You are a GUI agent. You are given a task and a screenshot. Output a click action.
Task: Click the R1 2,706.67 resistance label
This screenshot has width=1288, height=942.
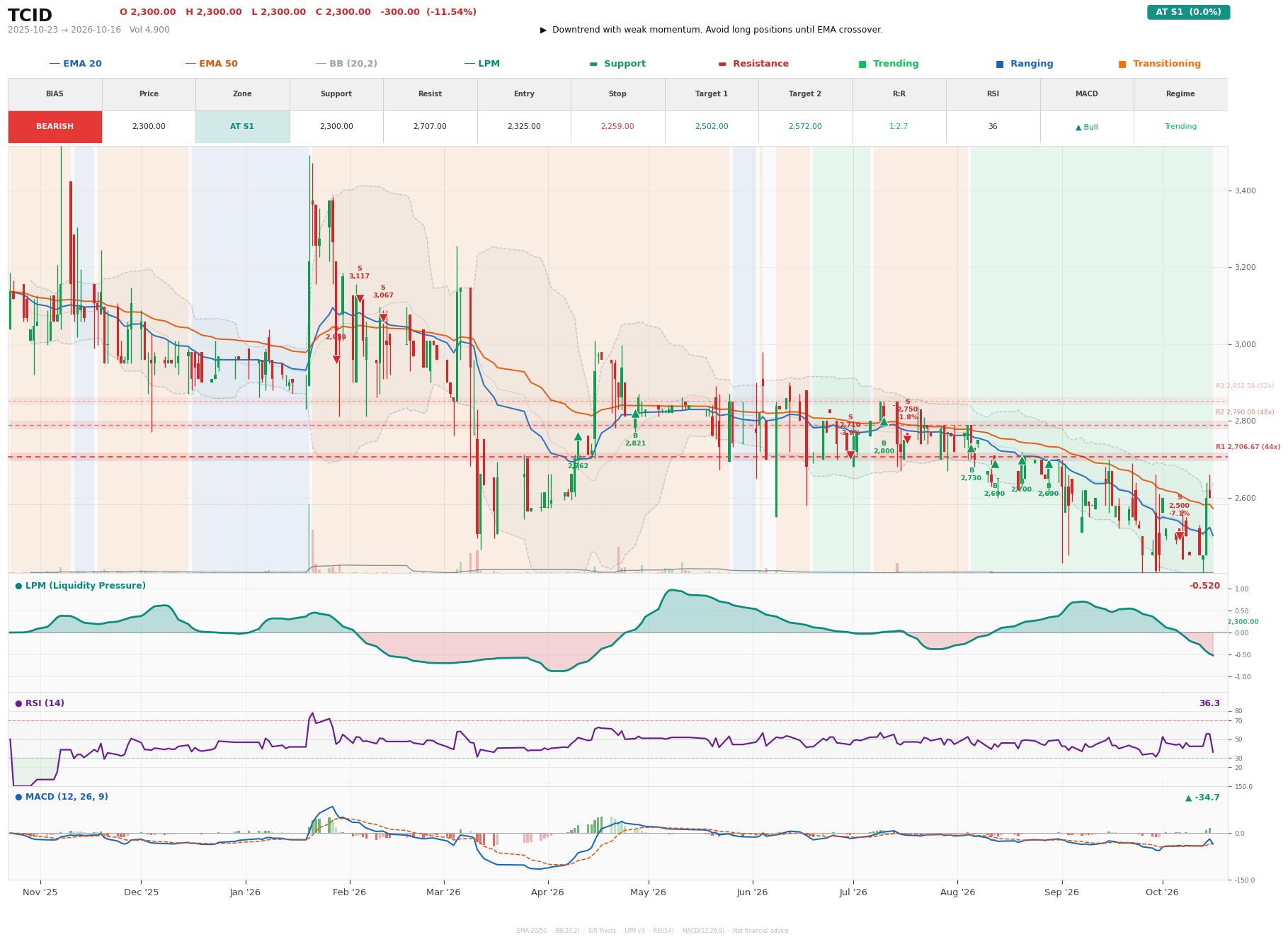coord(1248,447)
